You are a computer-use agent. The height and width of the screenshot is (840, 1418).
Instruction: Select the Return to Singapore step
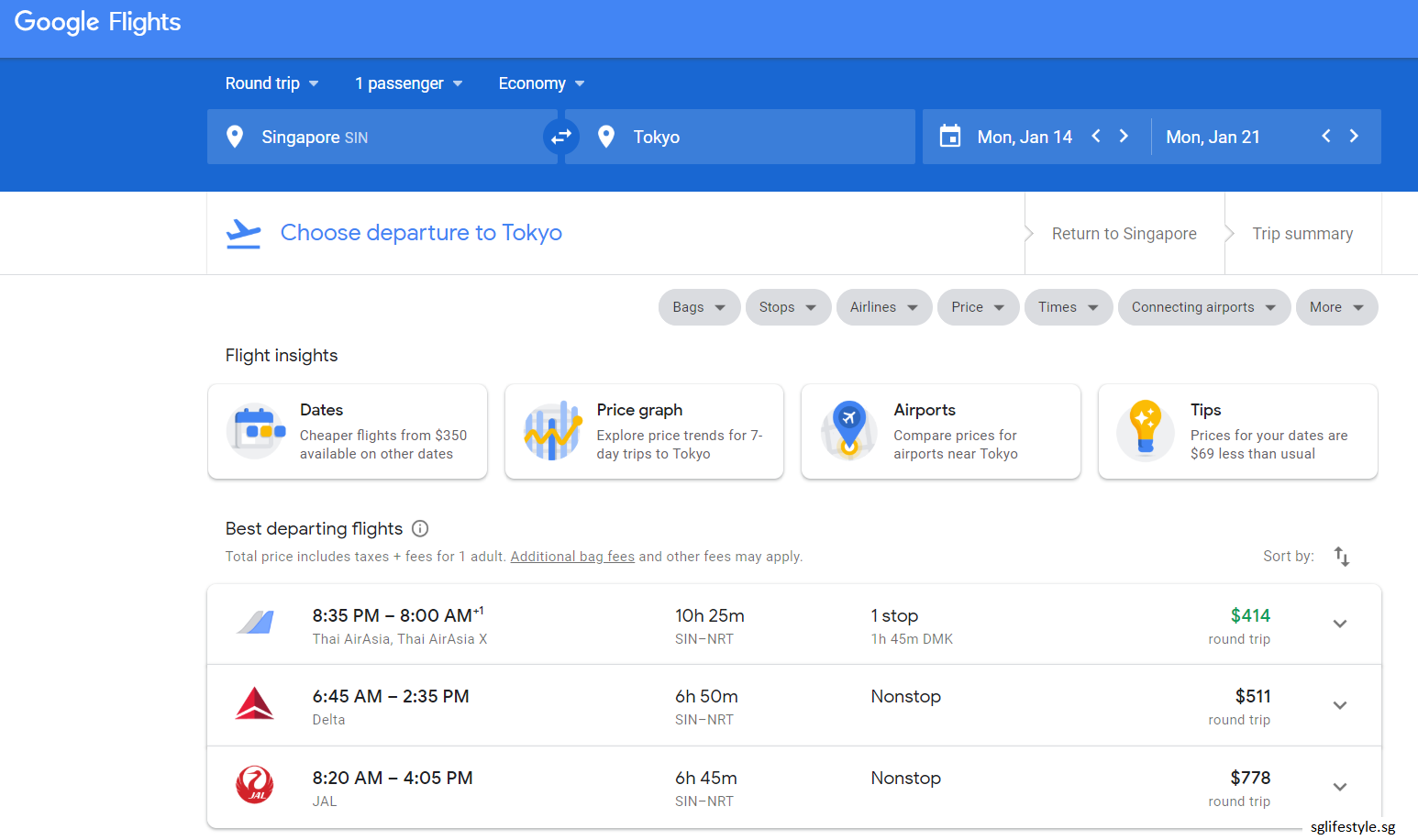(1124, 234)
